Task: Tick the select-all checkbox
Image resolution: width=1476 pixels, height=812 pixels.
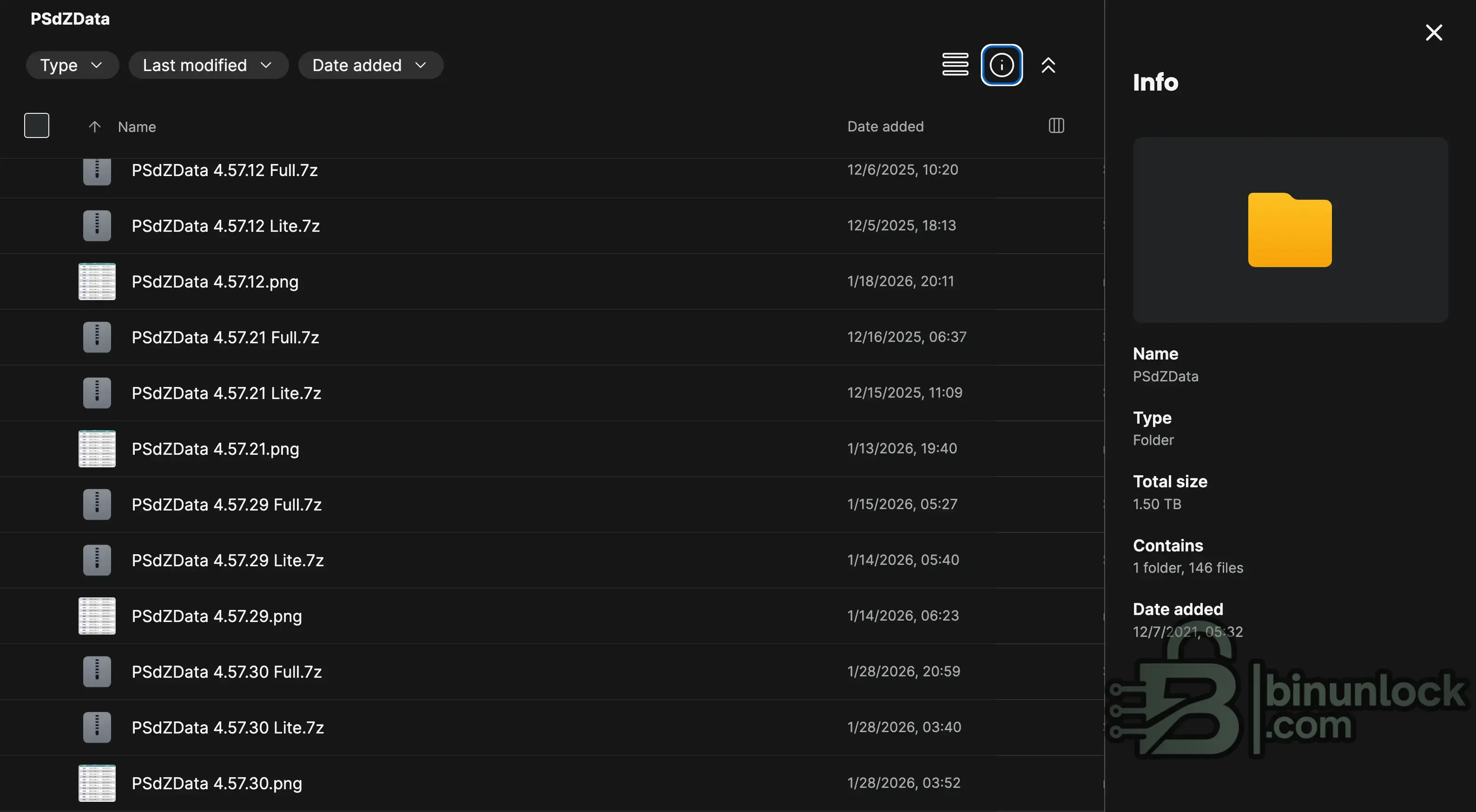Action: pos(37,125)
